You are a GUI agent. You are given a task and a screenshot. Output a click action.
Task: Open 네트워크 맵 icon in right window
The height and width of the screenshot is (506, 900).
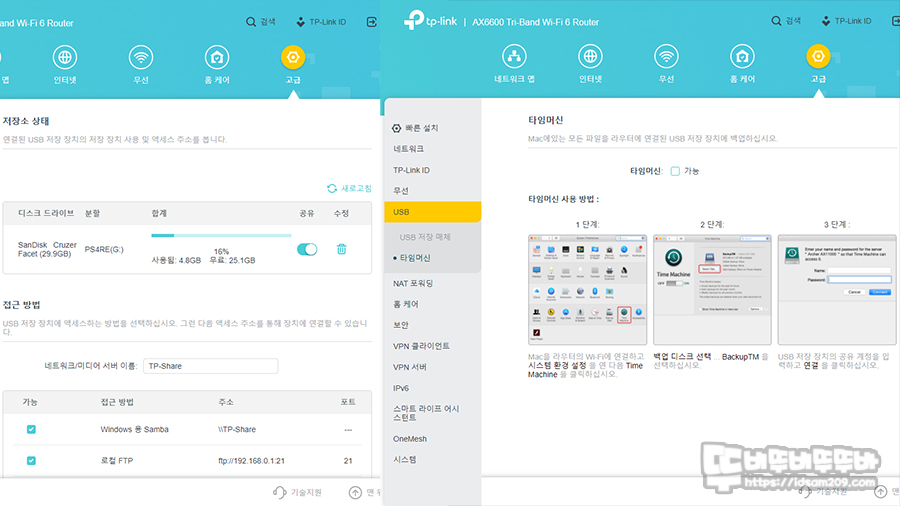tap(514, 56)
